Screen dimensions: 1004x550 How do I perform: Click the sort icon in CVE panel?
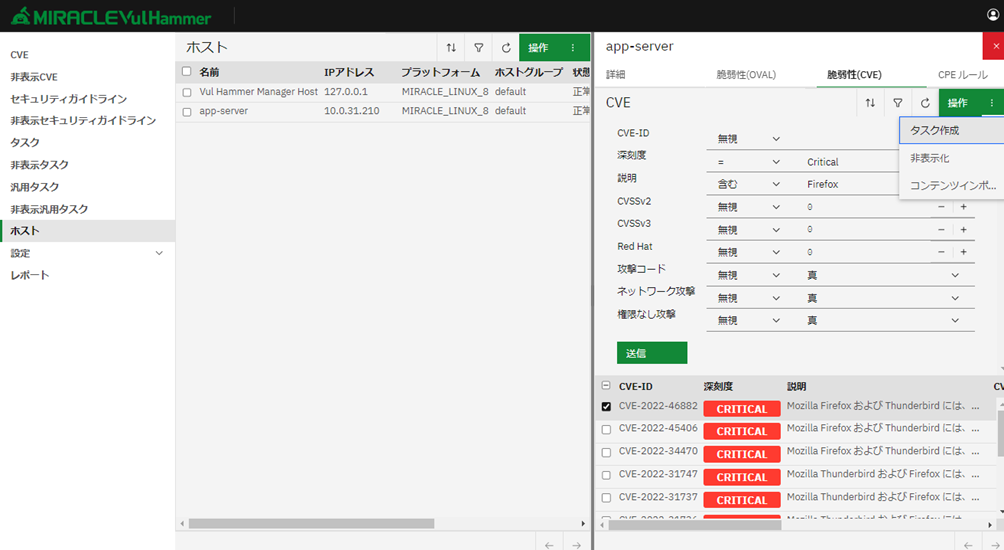(x=870, y=103)
